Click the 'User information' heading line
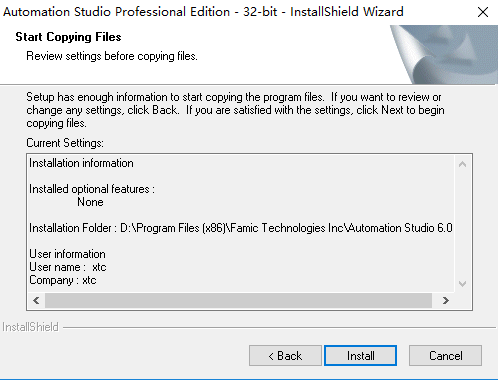Viewport: 498px width, 380px height. pyautogui.click(x=67, y=254)
